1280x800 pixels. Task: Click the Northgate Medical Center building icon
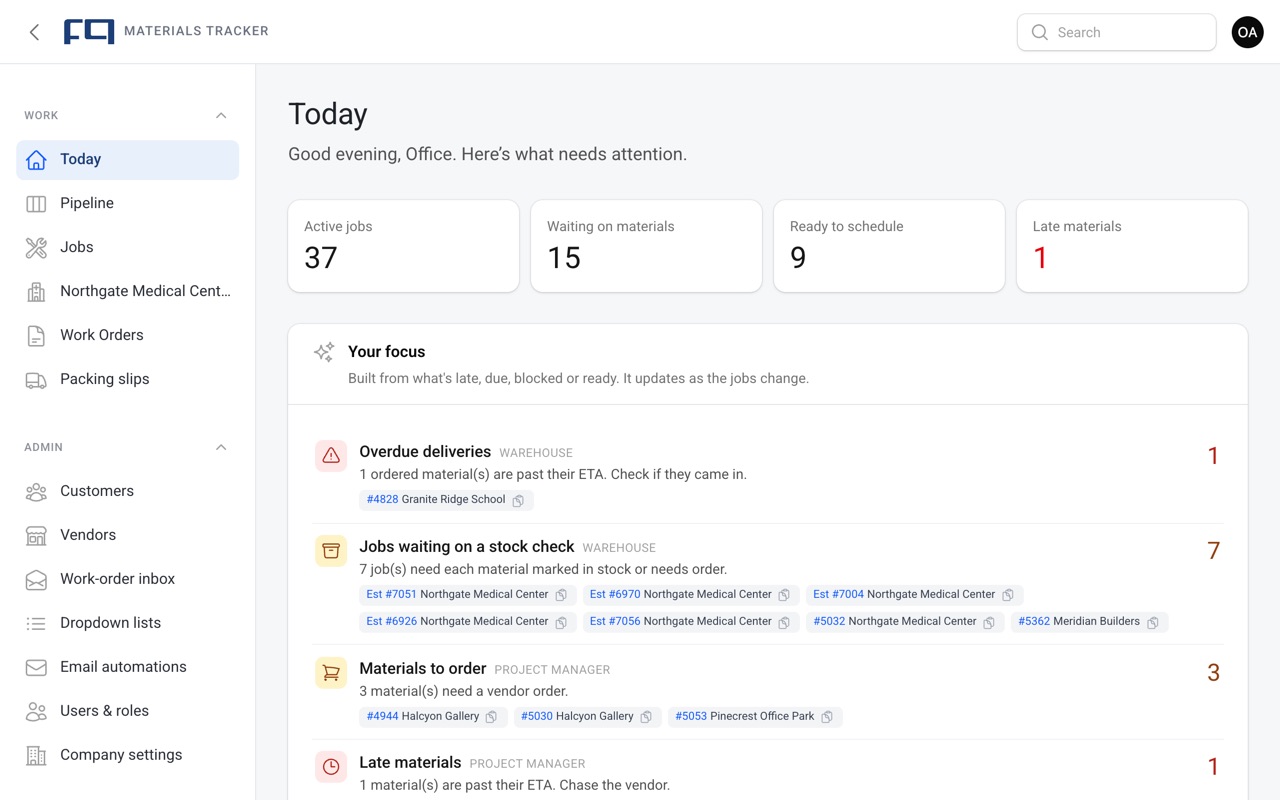coord(36,292)
